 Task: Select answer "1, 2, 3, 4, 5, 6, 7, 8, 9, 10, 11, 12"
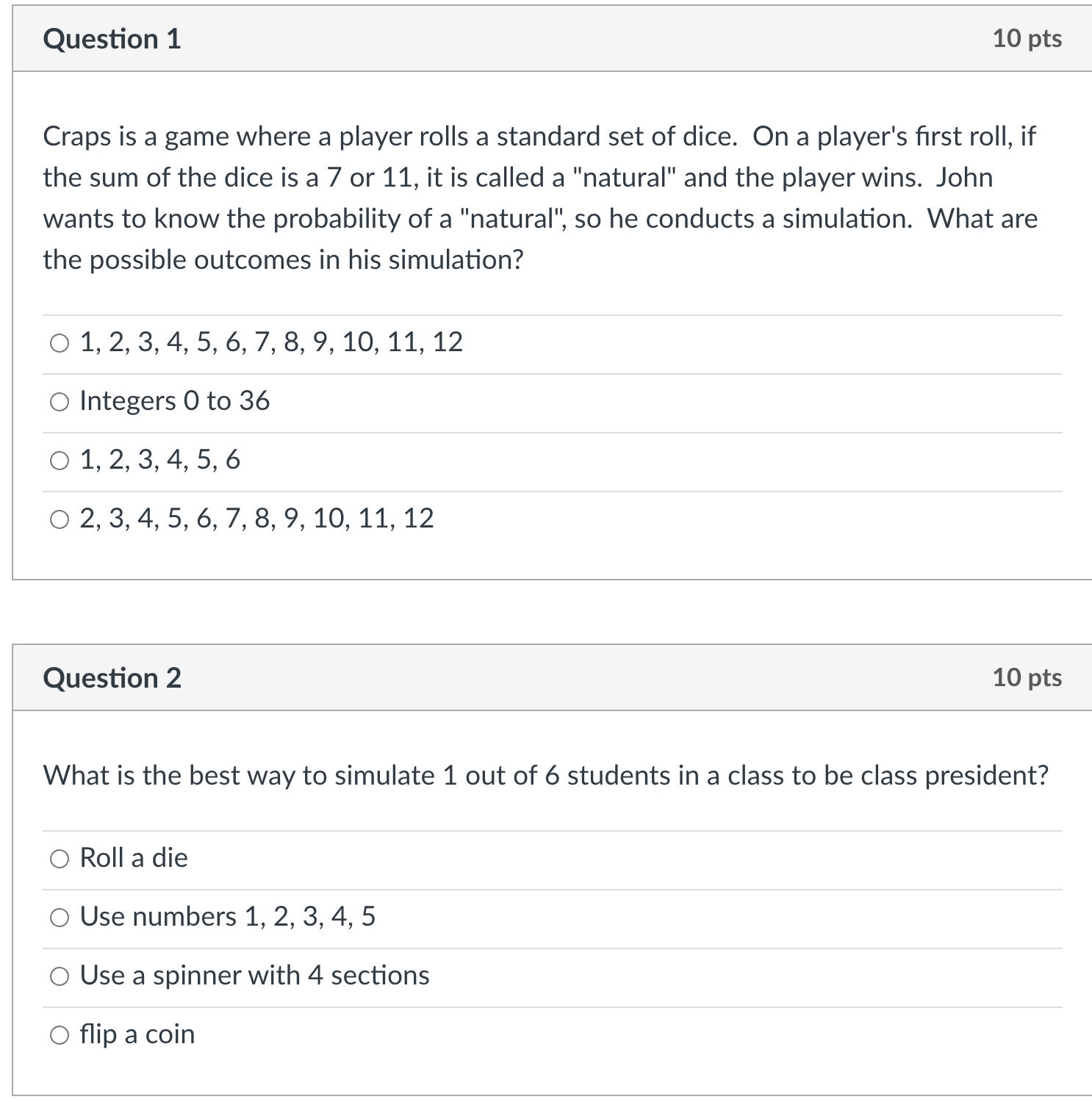60,342
